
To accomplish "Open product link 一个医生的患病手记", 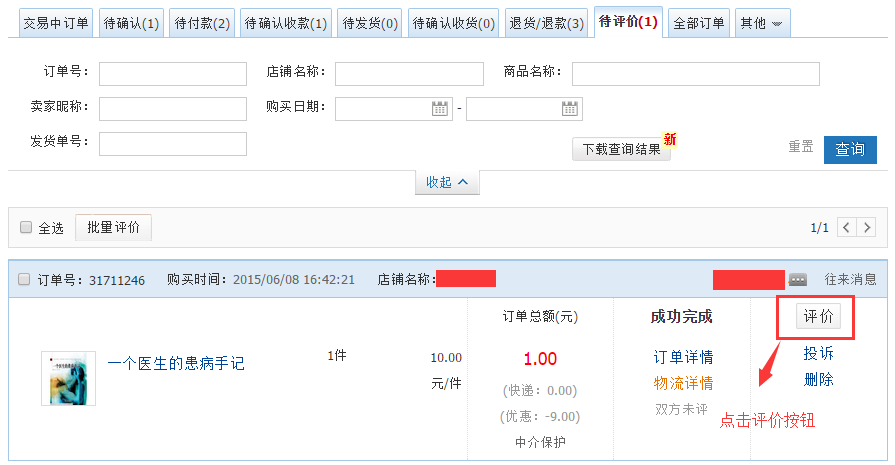I will 176,363.
